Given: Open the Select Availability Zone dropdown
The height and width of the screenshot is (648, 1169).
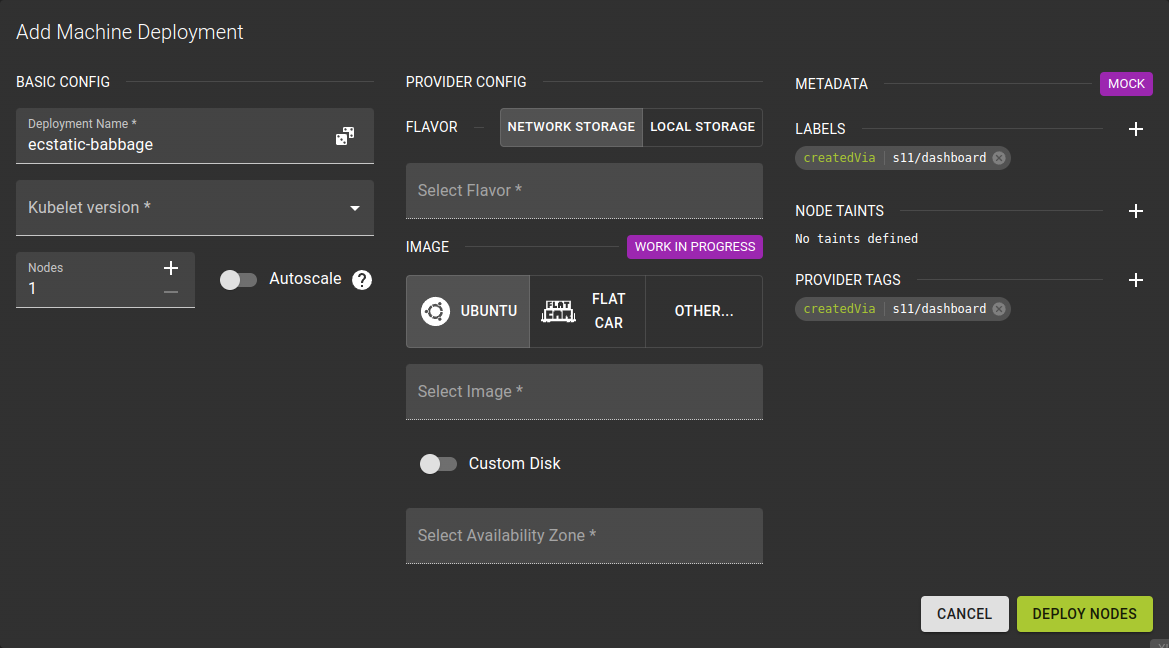Looking at the screenshot, I should pyautogui.click(x=584, y=536).
